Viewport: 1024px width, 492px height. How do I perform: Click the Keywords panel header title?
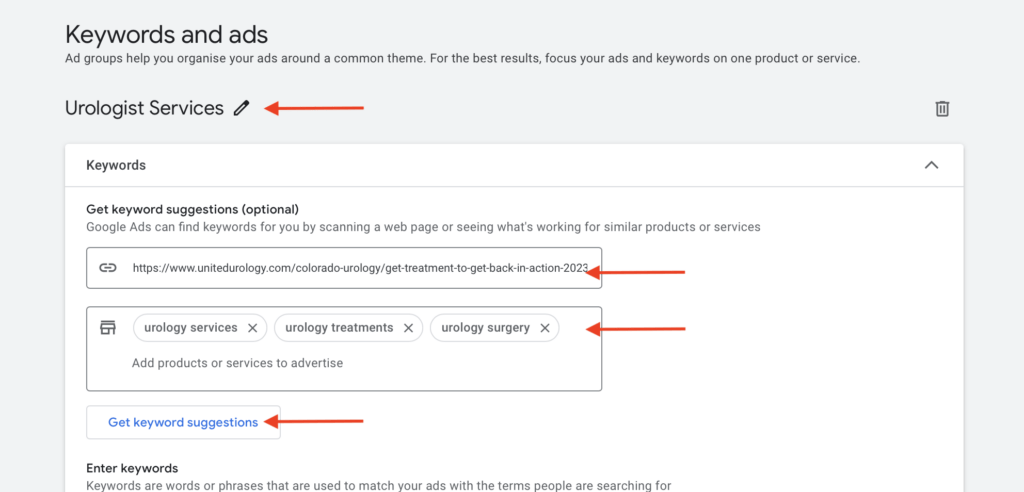pos(116,165)
